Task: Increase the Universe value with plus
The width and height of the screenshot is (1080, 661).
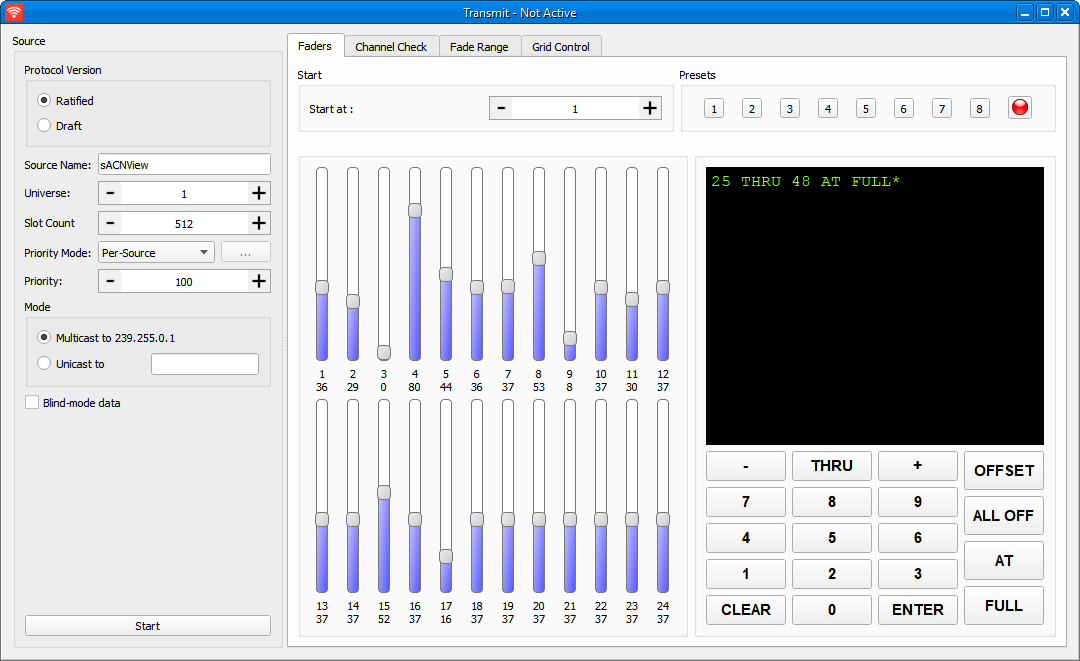Action: (x=259, y=194)
